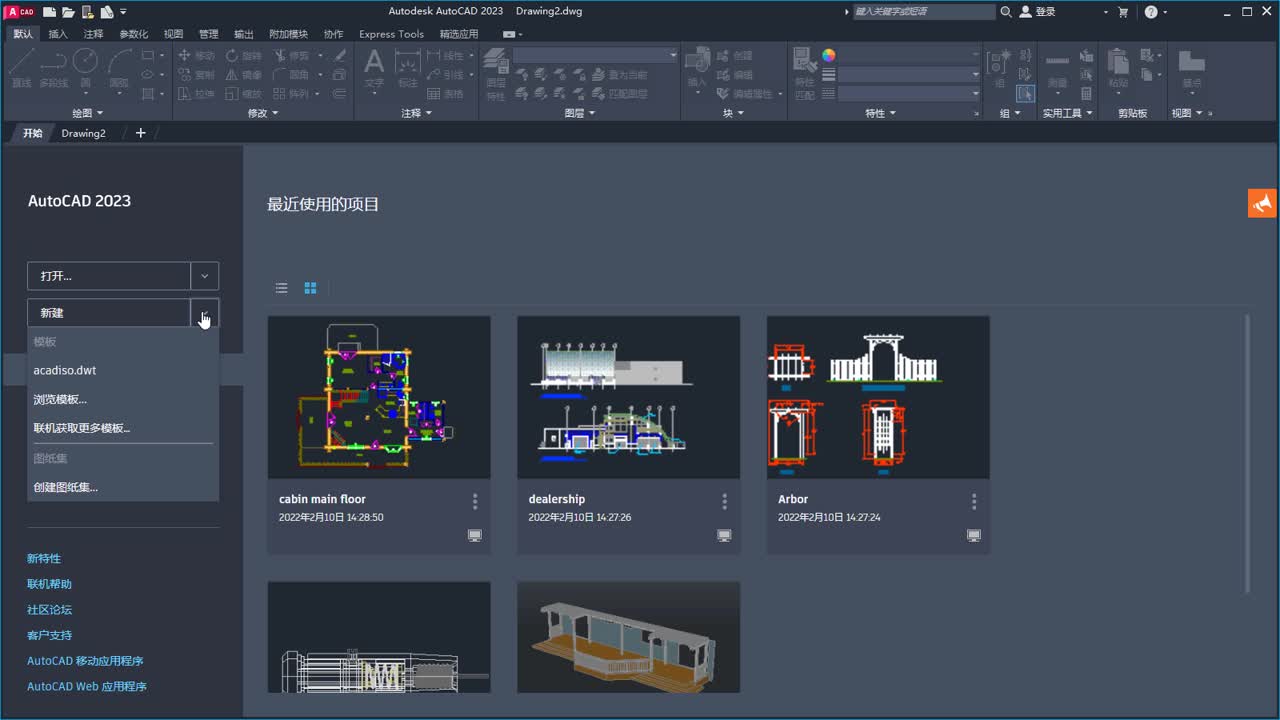This screenshot has width=1280, height=720.
Task: Click the orange announcements megaphone icon
Action: [1262, 203]
